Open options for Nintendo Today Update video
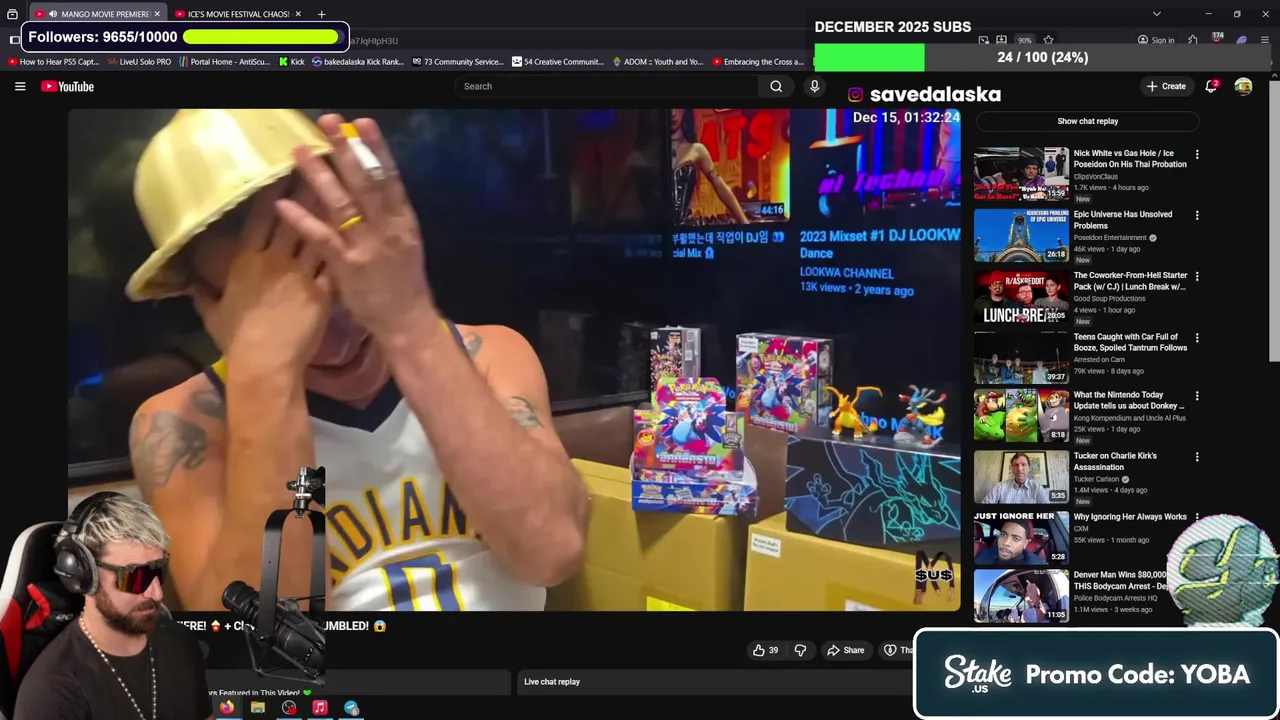Viewport: 1280px width, 720px height. [1197, 396]
